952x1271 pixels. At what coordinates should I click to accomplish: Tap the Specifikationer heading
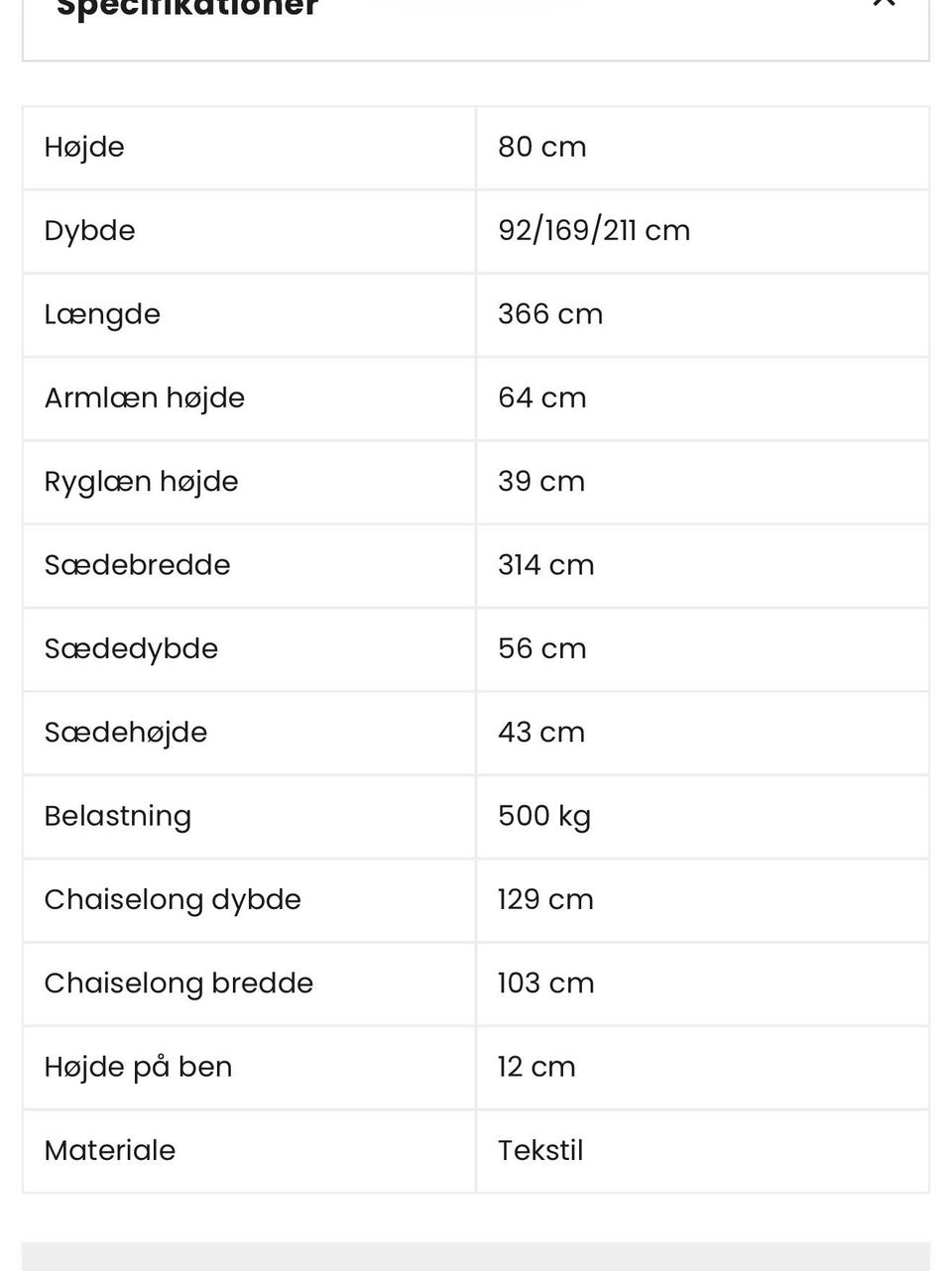[187, 9]
